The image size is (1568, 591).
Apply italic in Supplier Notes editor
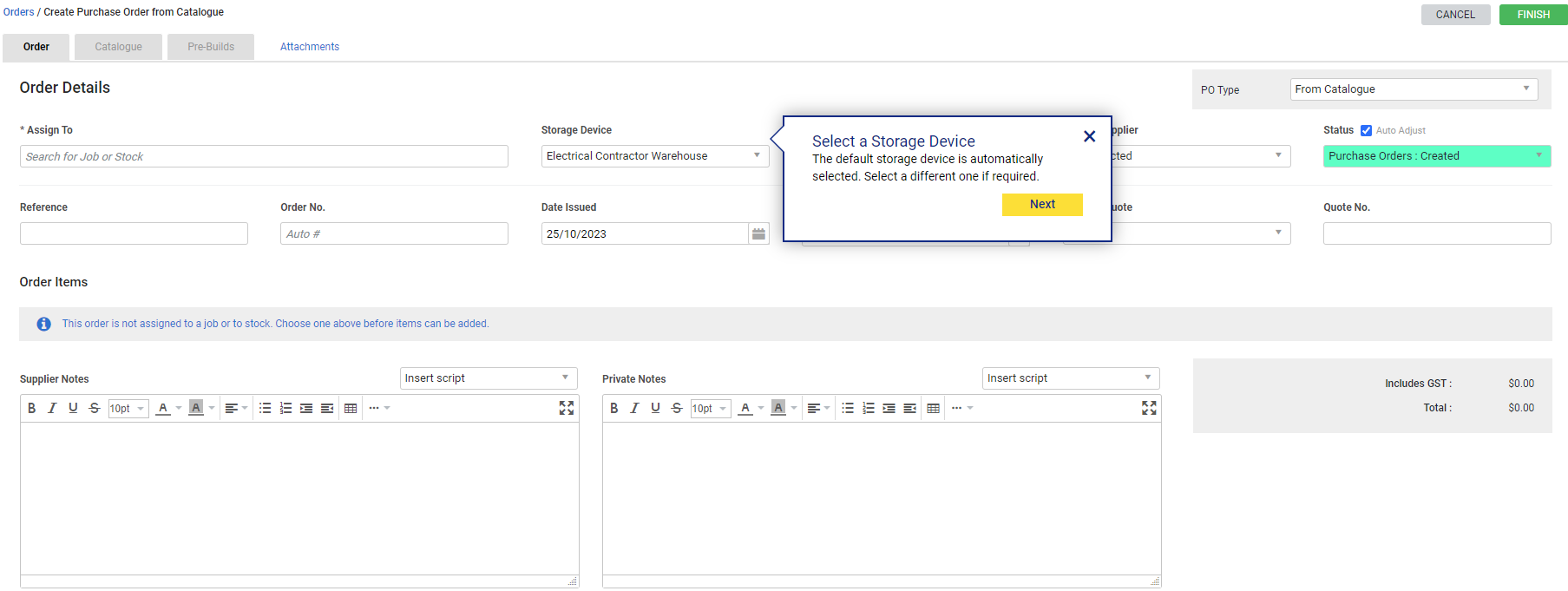(x=52, y=408)
